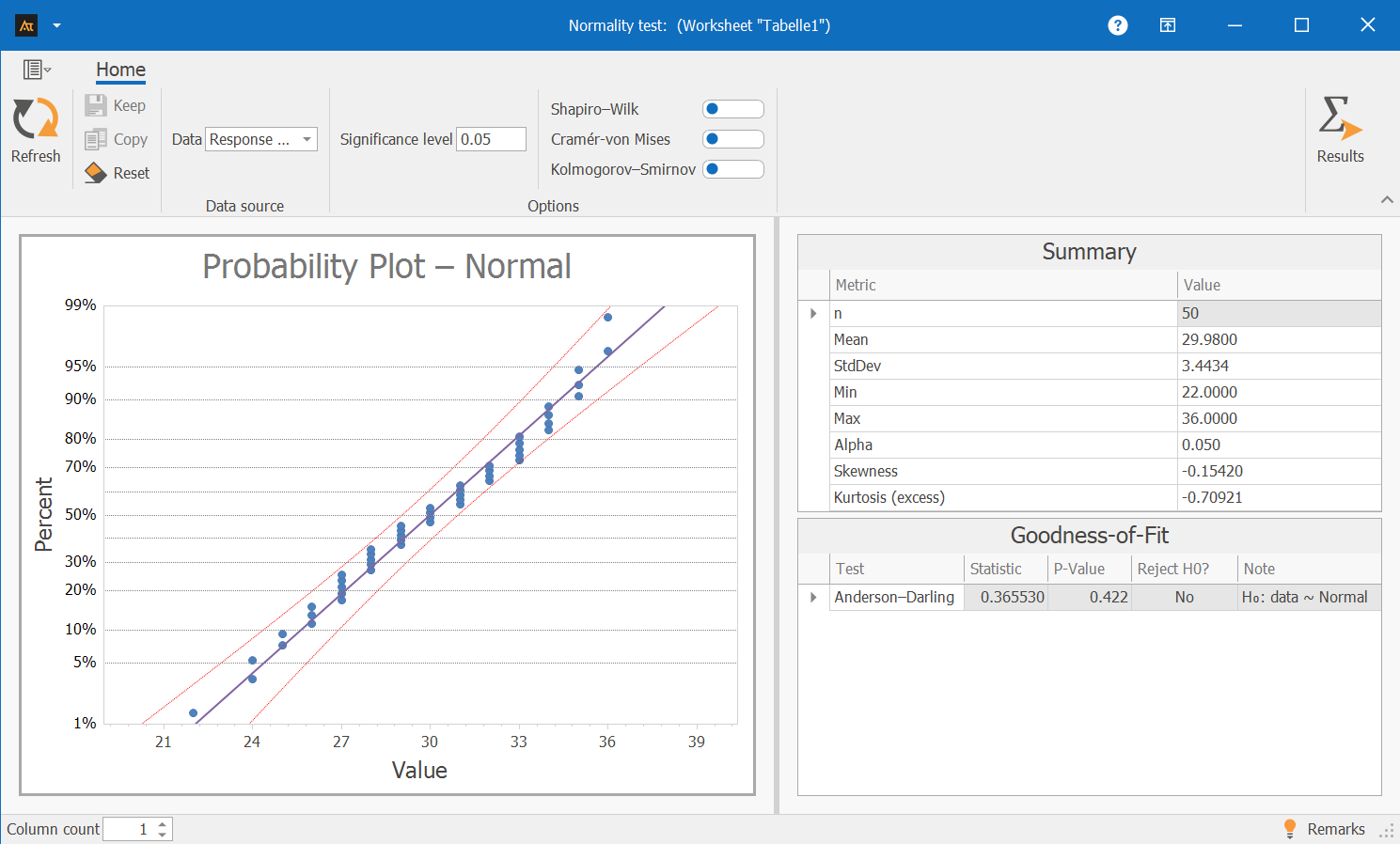Image resolution: width=1400 pixels, height=844 pixels.
Task: Click the Remarks lightbulb icon
Action: [1290, 829]
